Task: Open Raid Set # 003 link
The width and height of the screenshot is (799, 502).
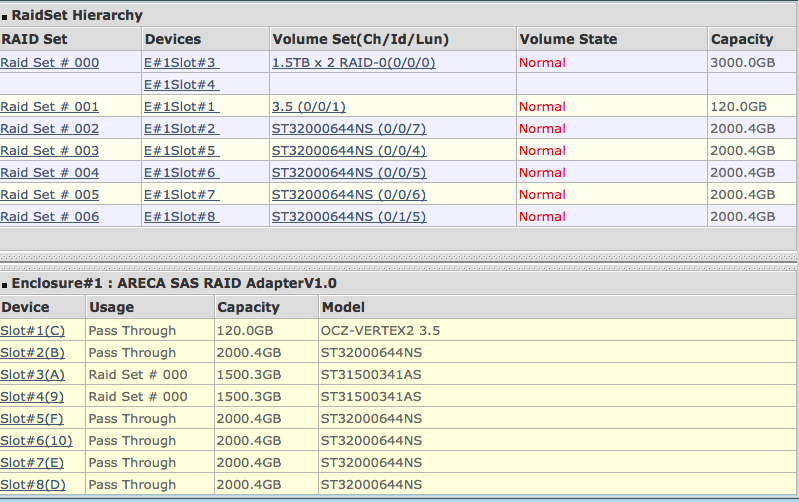Action: [x=49, y=150]
